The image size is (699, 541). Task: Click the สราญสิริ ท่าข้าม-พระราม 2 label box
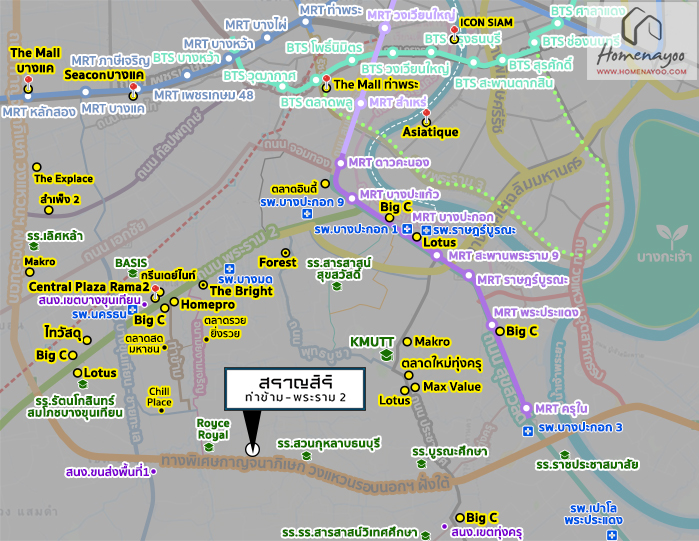295,389
